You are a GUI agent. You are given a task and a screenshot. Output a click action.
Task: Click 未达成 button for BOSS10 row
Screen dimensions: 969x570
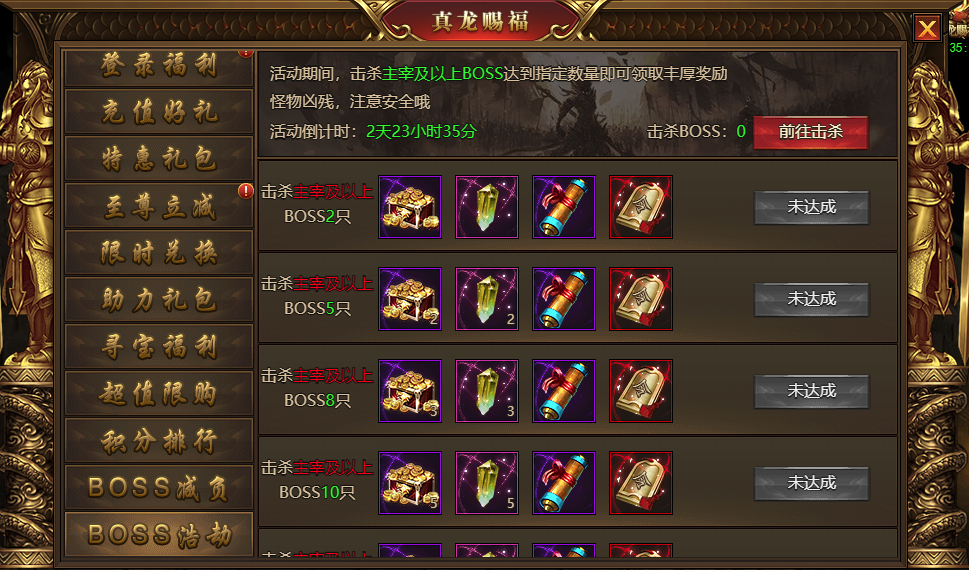(x=811, y=483)
